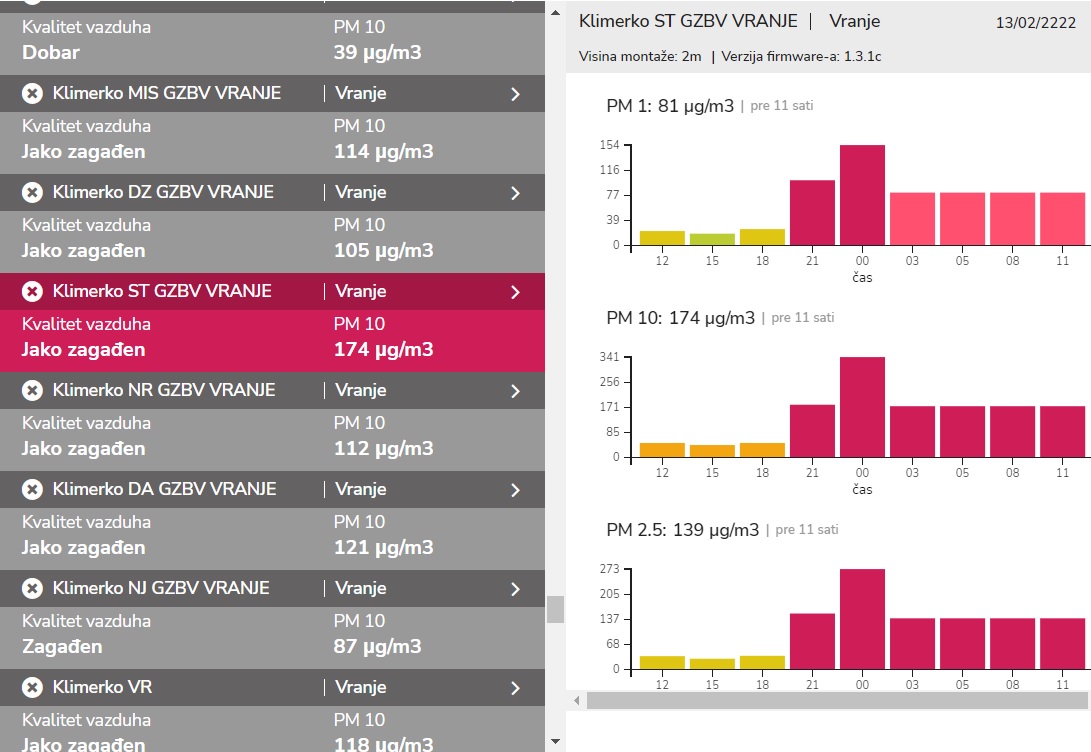Click the station list vertical scrollbar thumb
The width and height of the screenshot is (1091, 752).
pyautogui.click(x=555, y=609)
